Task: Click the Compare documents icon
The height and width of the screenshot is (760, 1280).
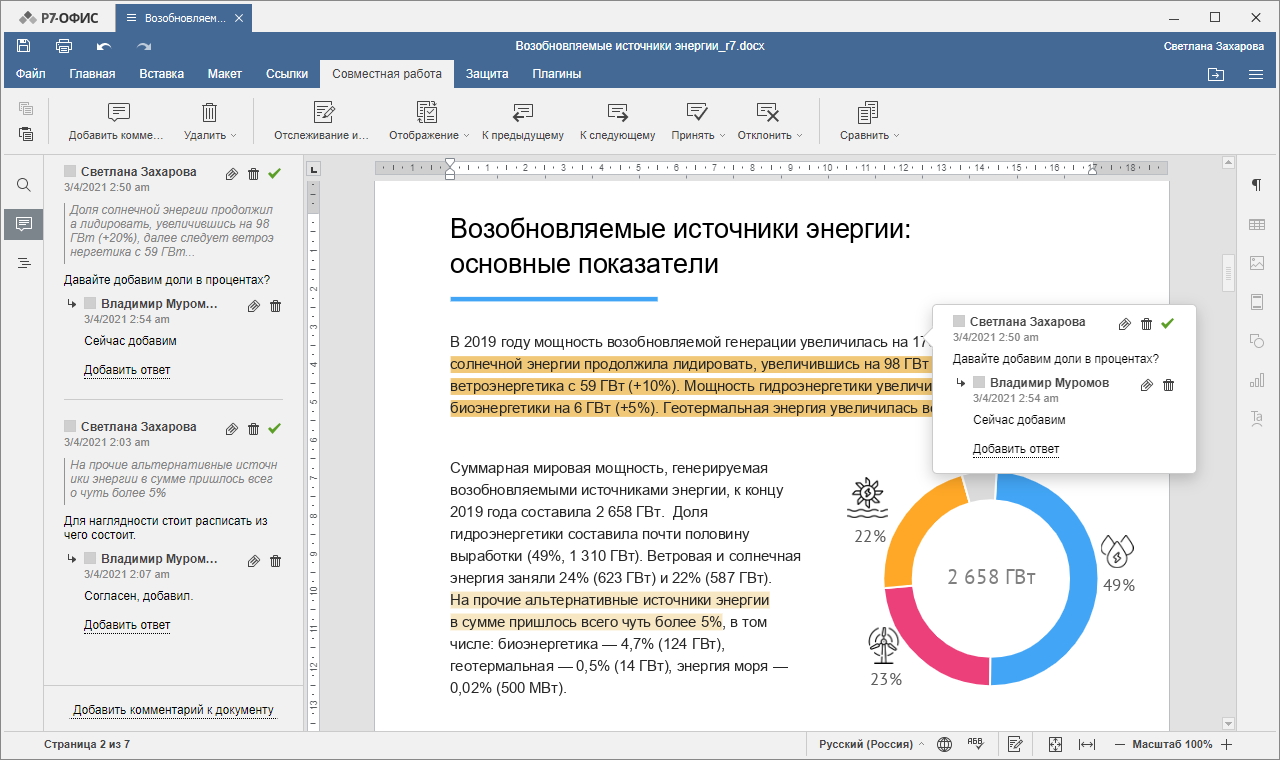Action: click(x=868, y=112)
